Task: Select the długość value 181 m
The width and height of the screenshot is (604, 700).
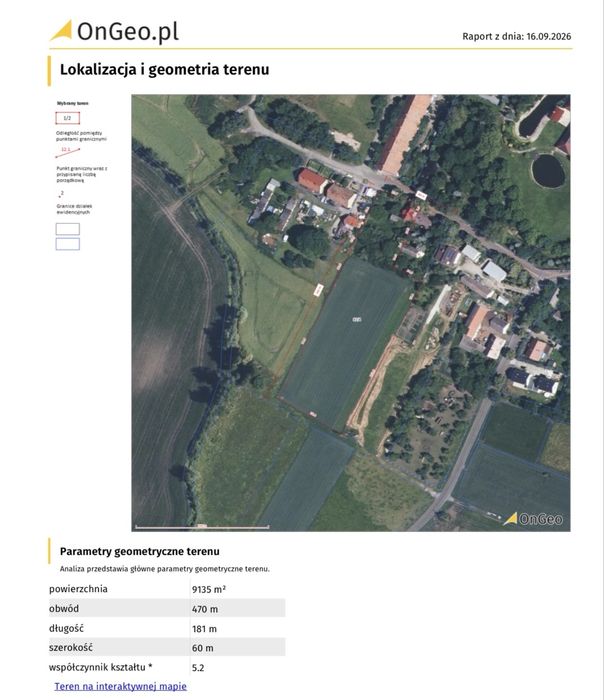Action: pos(204,629)
